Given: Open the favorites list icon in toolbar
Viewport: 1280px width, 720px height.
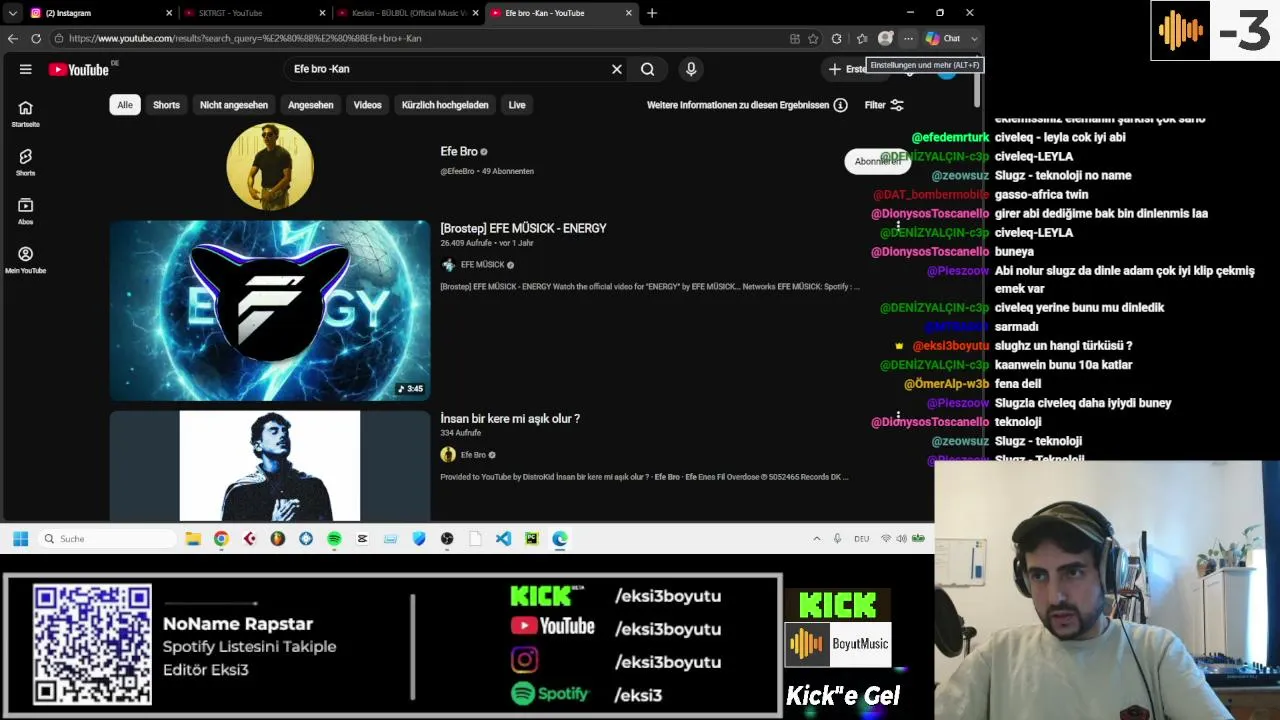Looking at the screenshot, I should [x=862, y=38].
